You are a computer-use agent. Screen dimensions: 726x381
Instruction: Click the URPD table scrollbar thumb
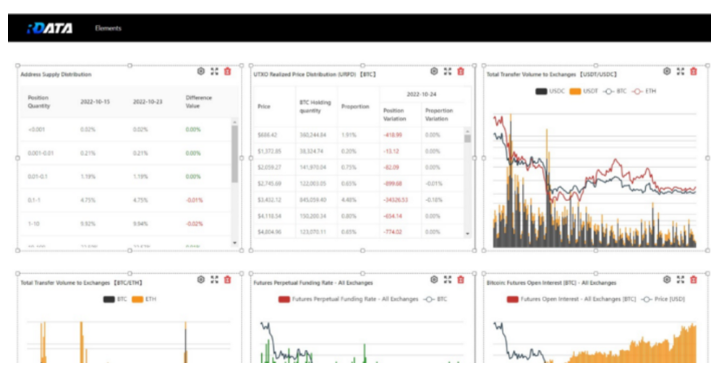click(468, 138)
